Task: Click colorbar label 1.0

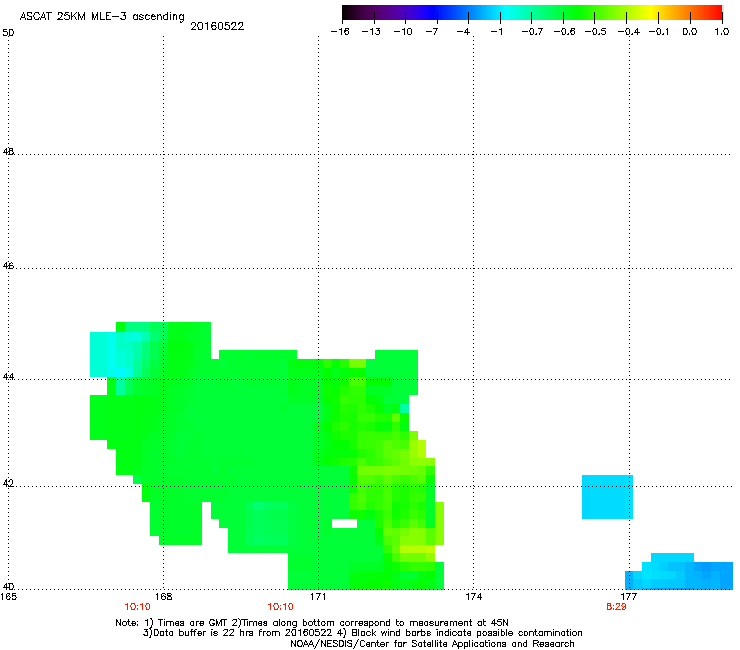Action: [x=722, y=32]
